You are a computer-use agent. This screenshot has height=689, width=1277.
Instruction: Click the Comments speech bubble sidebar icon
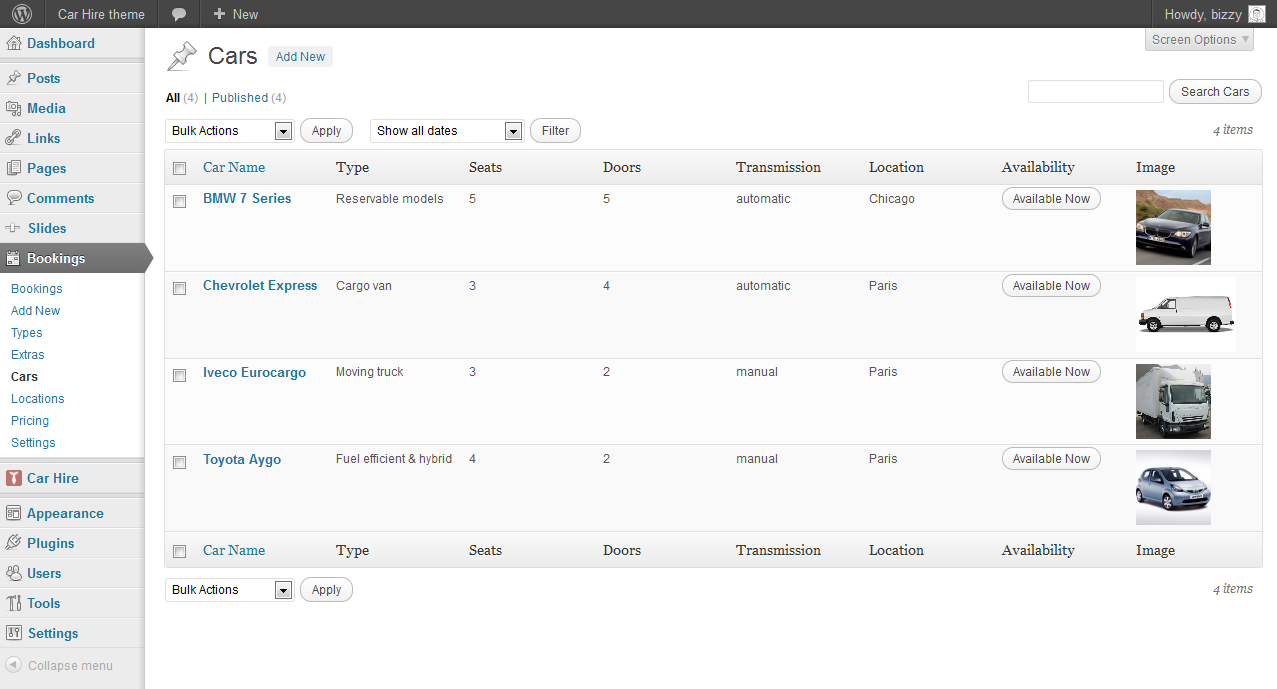coord(14,198)
